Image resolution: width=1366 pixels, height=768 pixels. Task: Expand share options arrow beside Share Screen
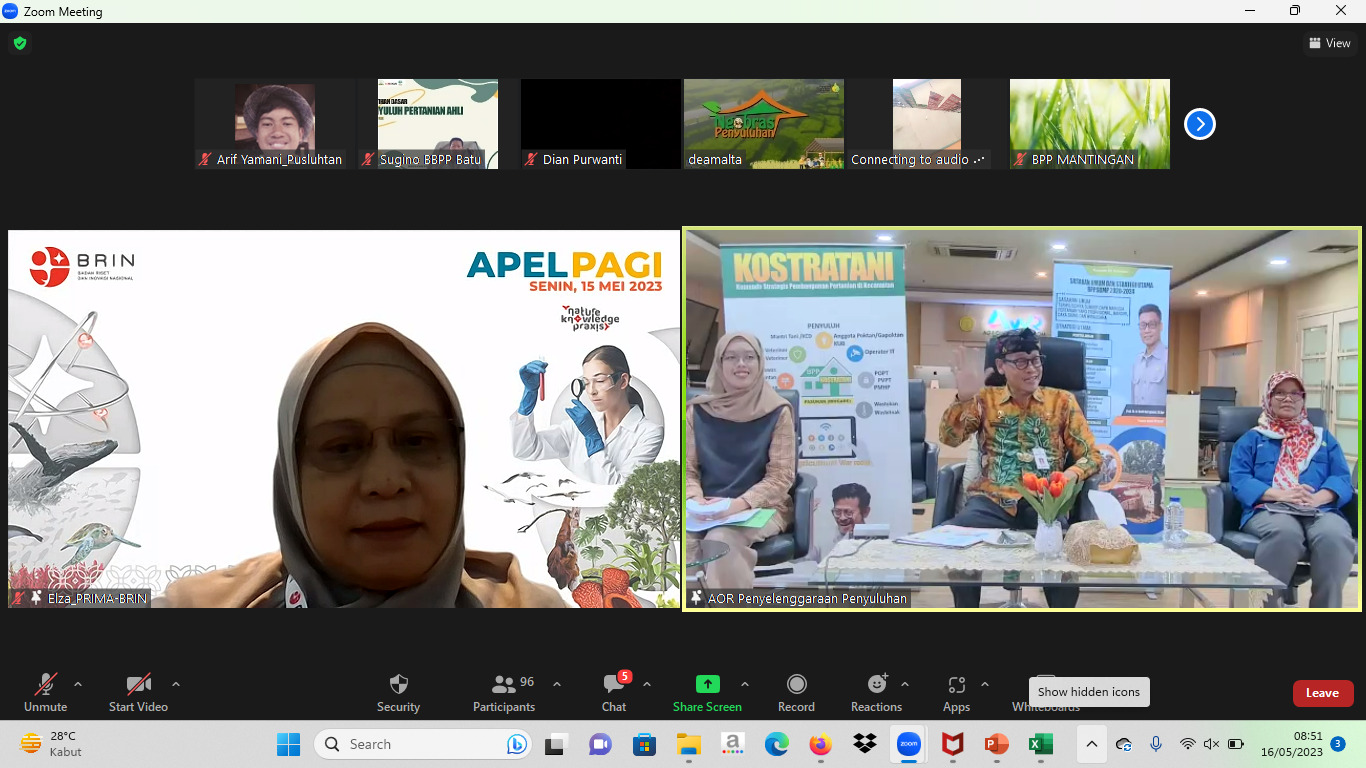[745, 685]
